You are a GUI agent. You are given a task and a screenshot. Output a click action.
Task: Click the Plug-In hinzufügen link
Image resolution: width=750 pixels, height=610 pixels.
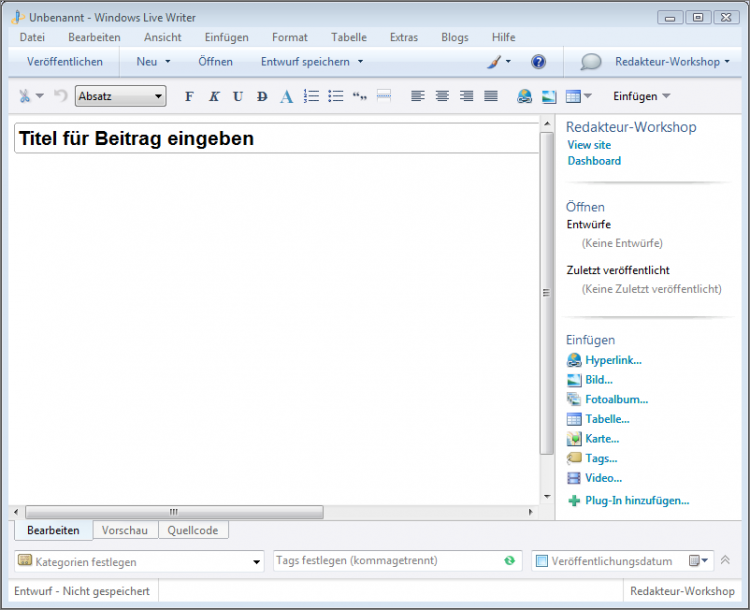(636, 500)
